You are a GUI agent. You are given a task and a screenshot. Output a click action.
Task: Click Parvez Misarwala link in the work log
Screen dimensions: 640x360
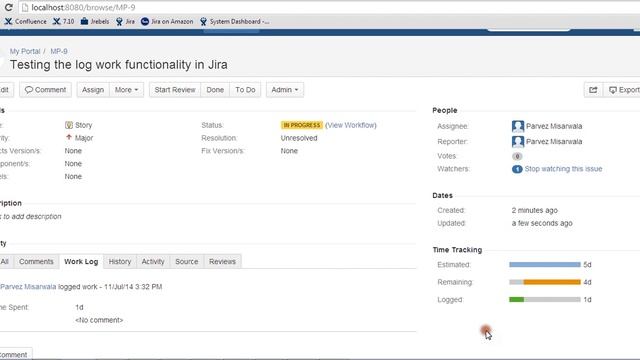pyautogui.click(x=28, y=287)
